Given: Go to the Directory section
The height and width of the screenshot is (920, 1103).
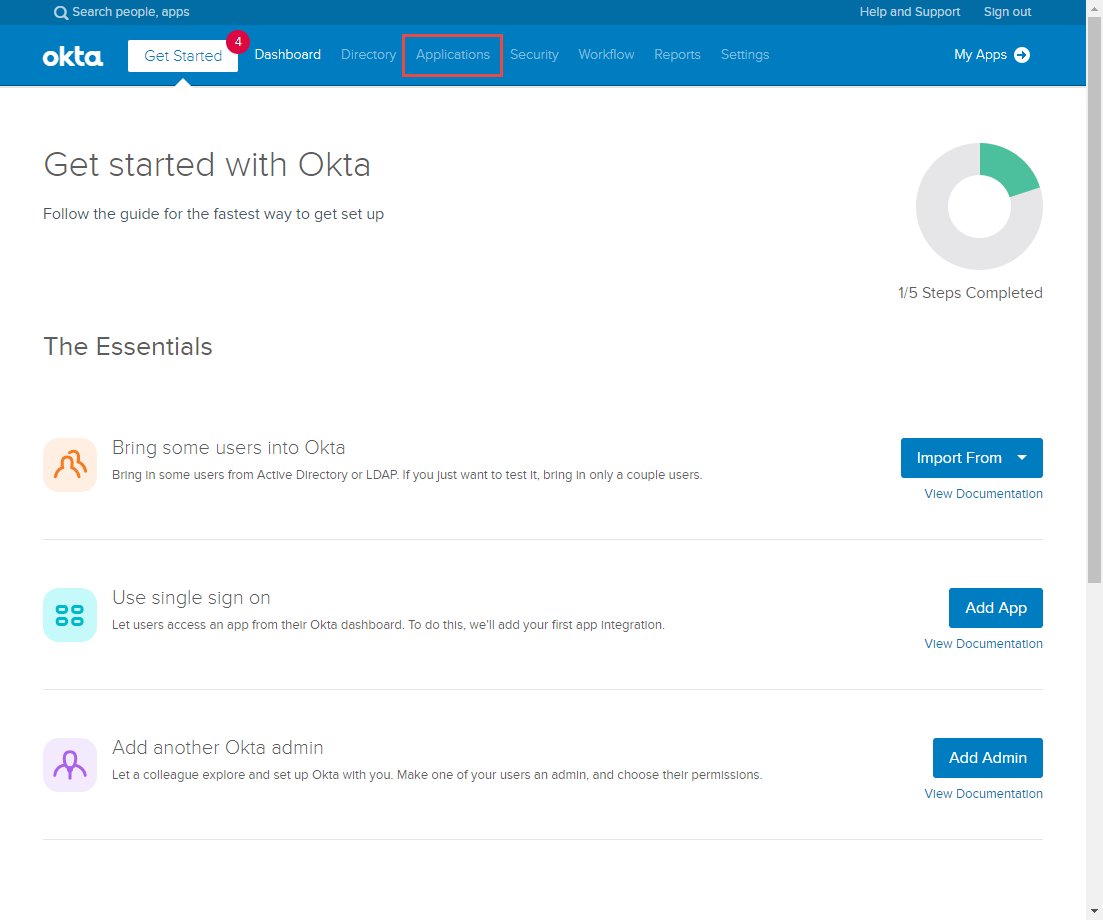Looking at the screenshot, I should point(368,55).
